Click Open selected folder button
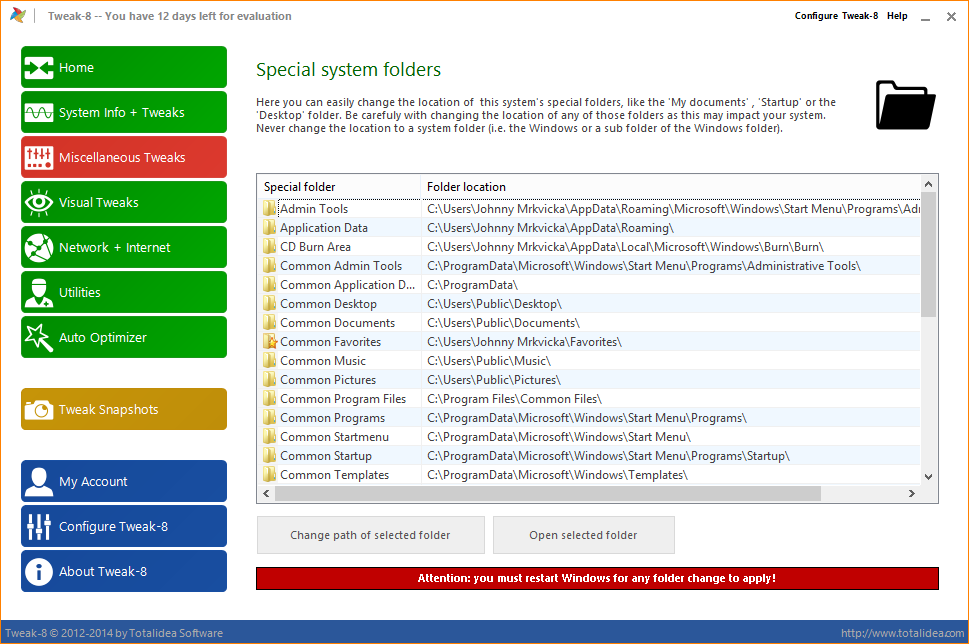Image resolution: width=969 pixels, height=644 pixels. pos(583,535)
